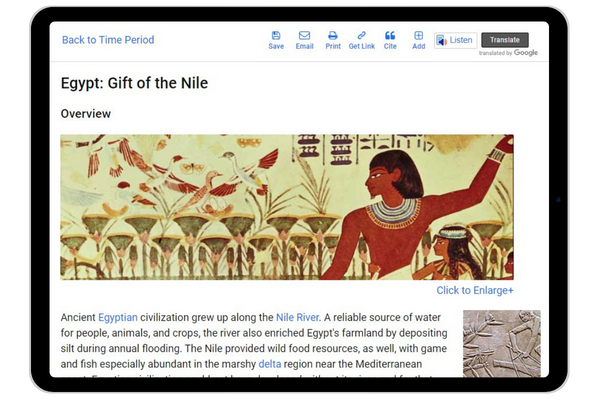Open citation via the Cite quotation icon
This screenshot has height=400, width=600.
pos(390,36)
